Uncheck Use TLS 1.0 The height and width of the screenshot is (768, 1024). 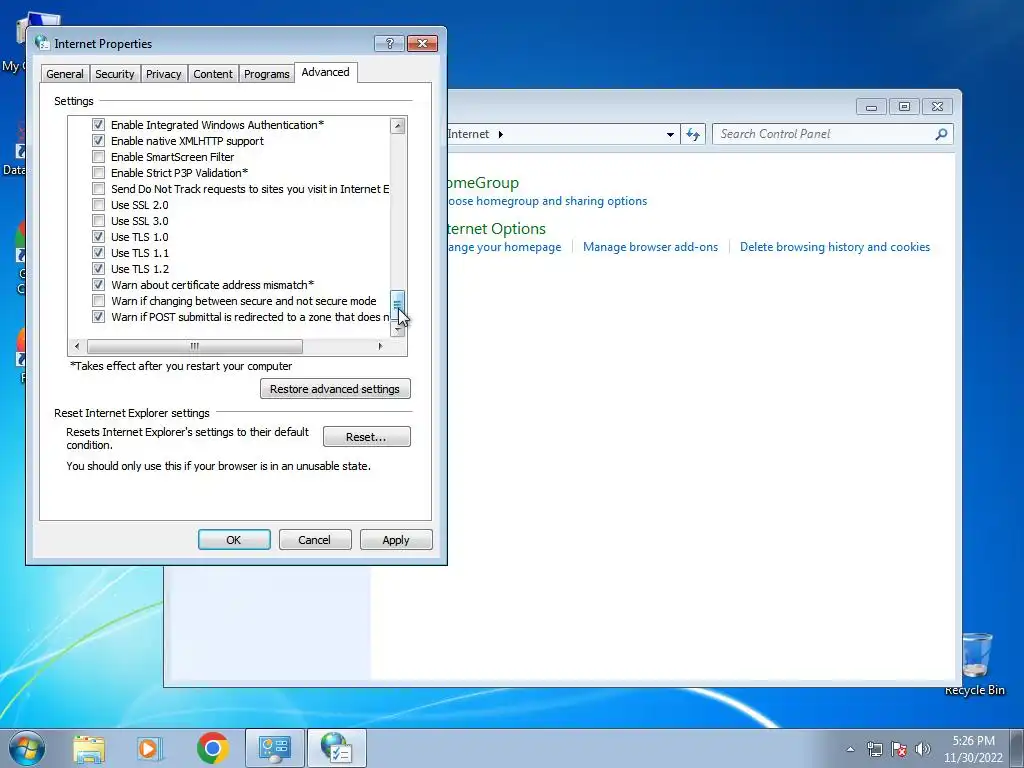coord(98,237)
